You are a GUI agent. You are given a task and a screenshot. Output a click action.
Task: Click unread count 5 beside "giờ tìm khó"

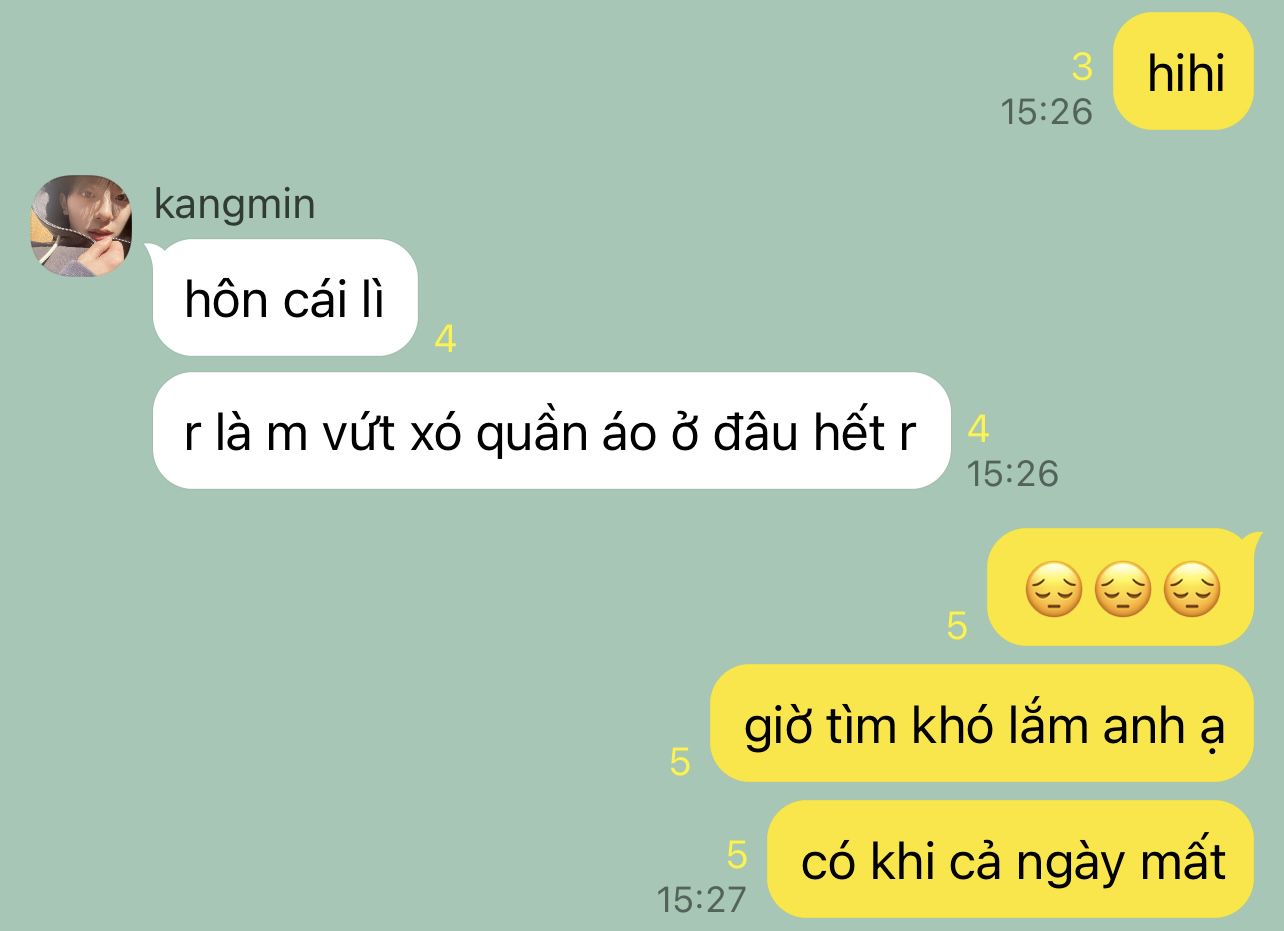(680, 763)
